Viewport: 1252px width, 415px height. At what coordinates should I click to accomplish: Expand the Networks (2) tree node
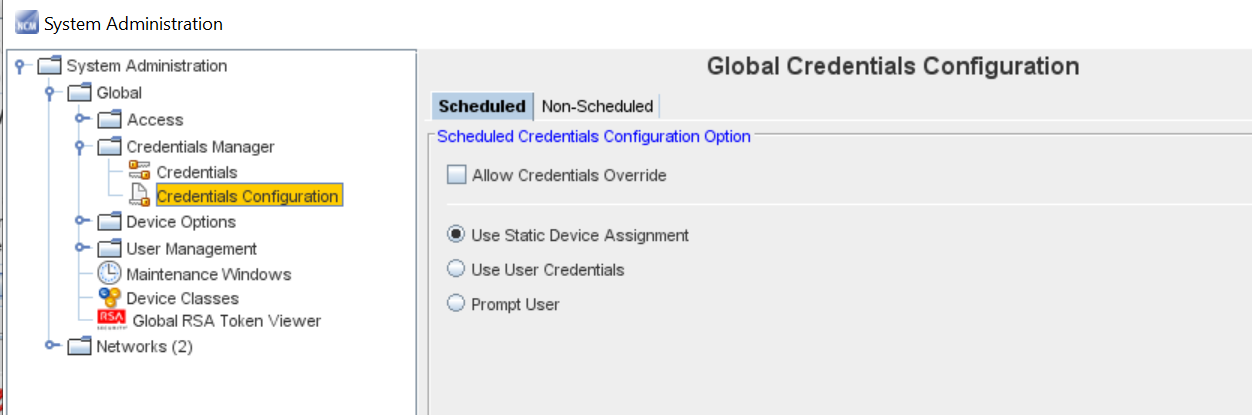[52, 347]
